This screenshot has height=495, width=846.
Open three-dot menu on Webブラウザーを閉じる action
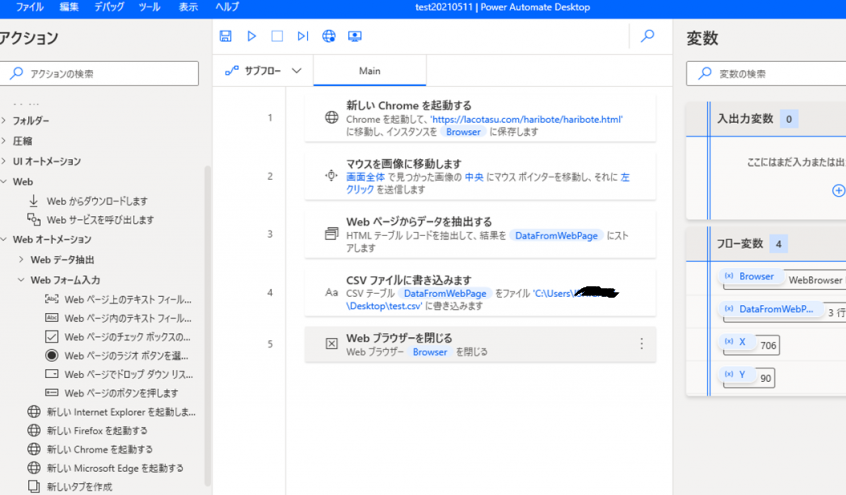(642, 344)
